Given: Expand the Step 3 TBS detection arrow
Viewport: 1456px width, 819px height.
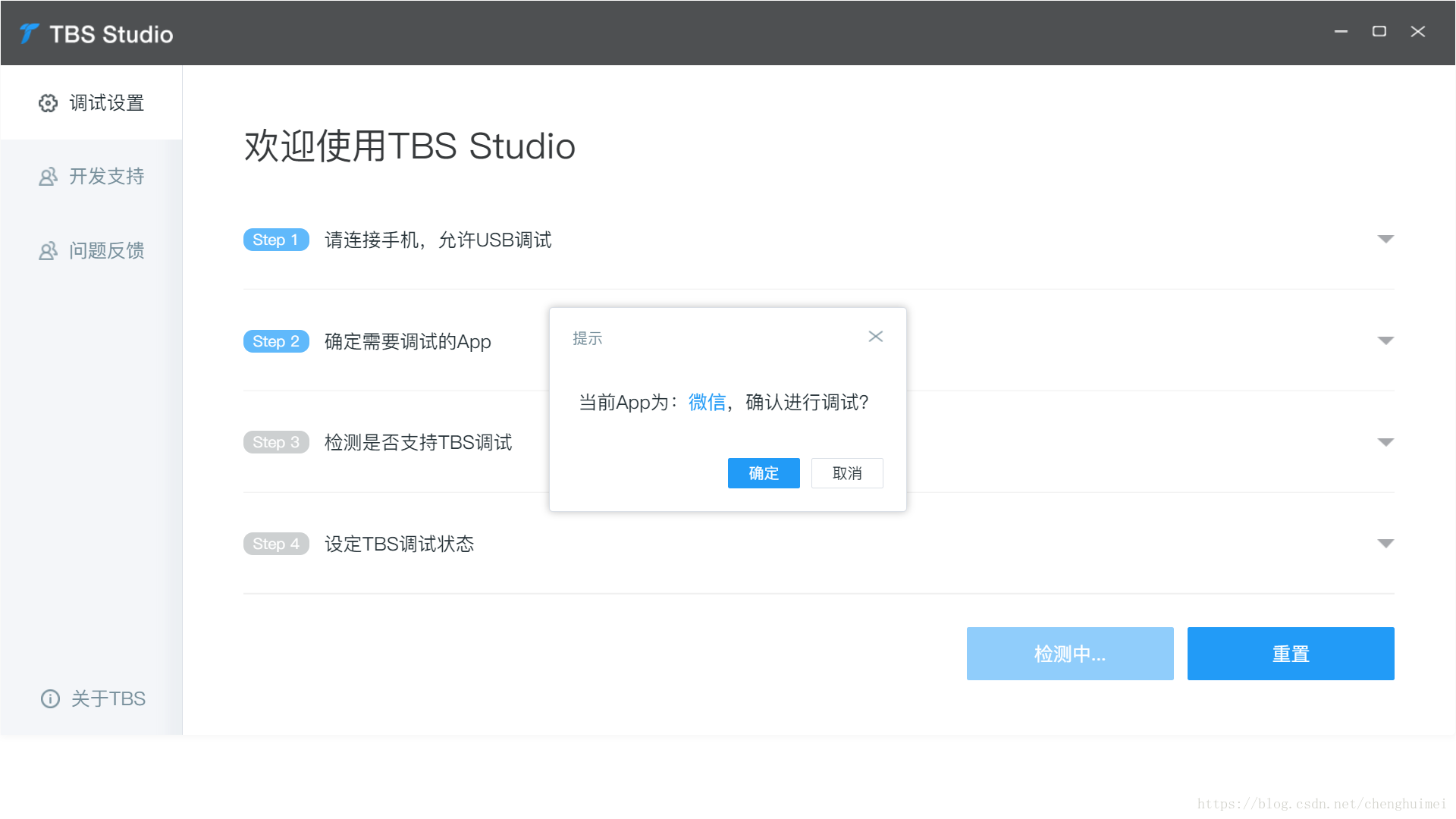Looking at the screenshot, I should pyautogui.click(x=1385, y=442).
